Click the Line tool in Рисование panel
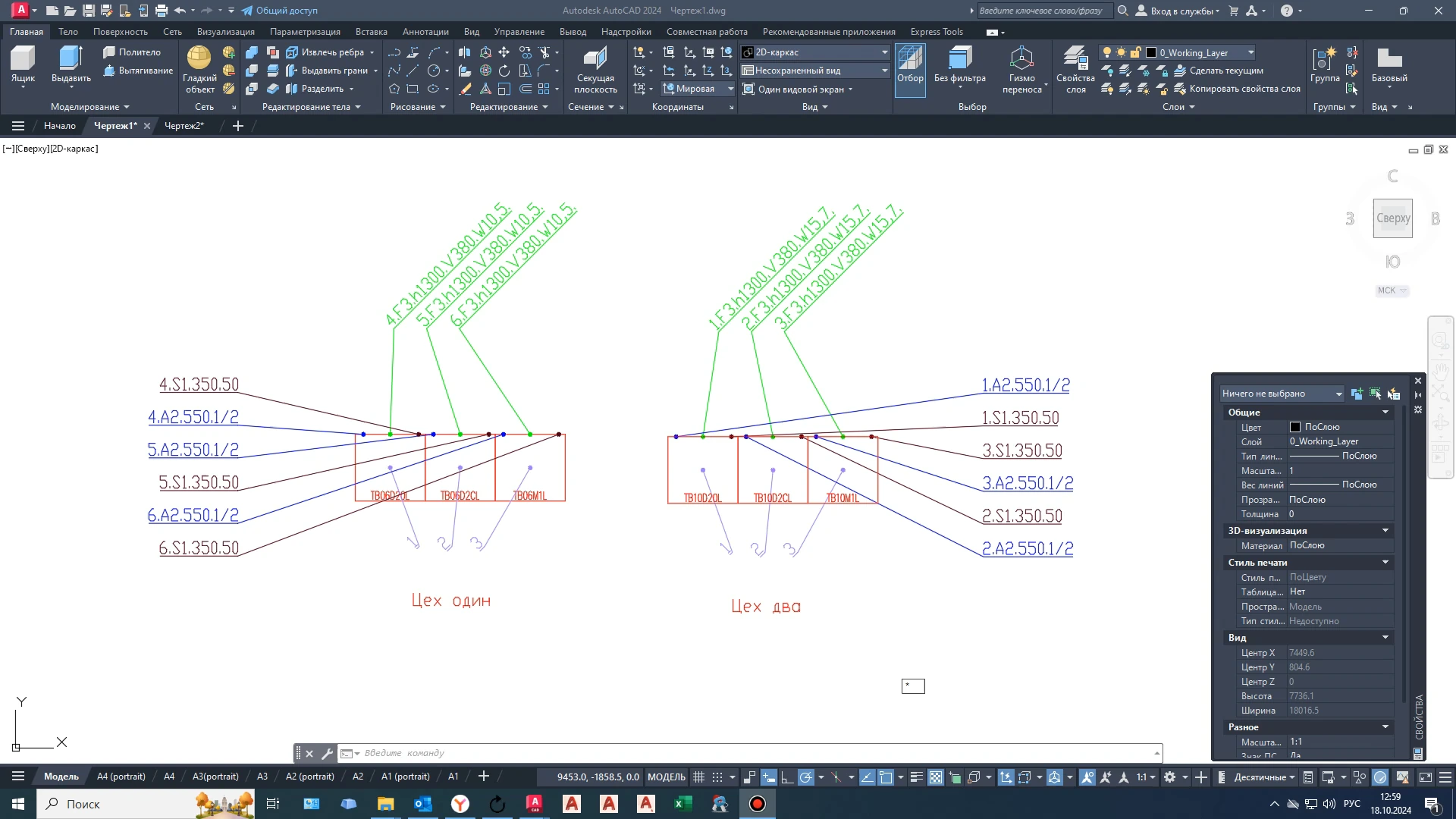 tap(413, 71)
